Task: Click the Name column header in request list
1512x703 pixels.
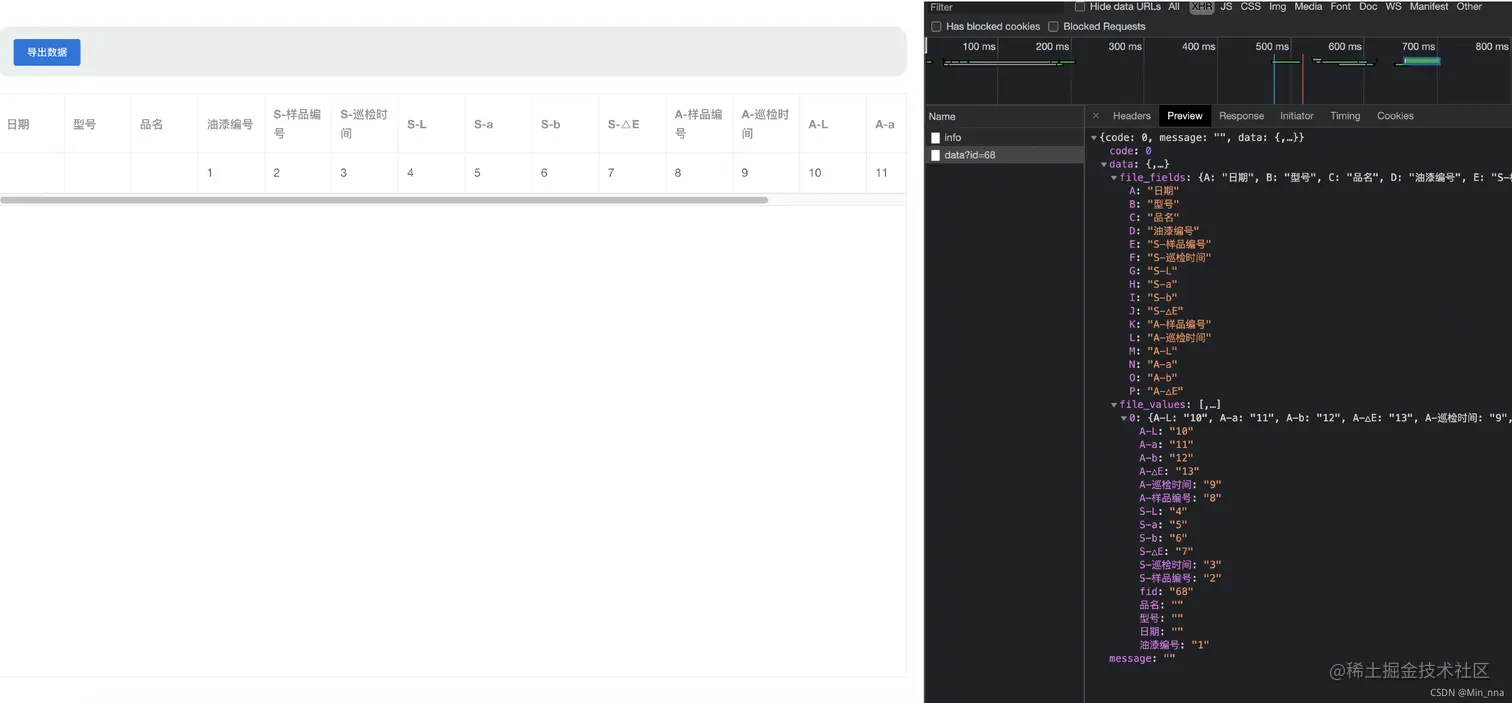Action: pyautogui.click(x=1004, y=116)
